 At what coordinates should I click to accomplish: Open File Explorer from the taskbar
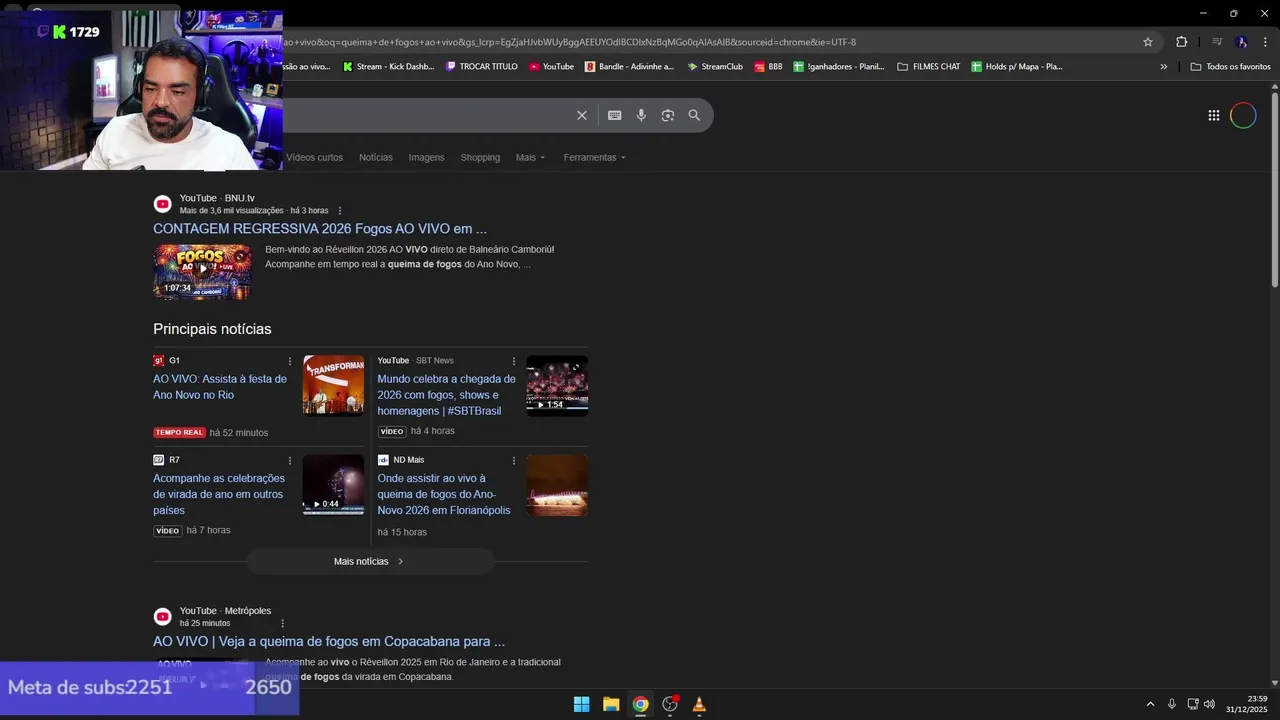pyautogui.click(x=611, y=704)
